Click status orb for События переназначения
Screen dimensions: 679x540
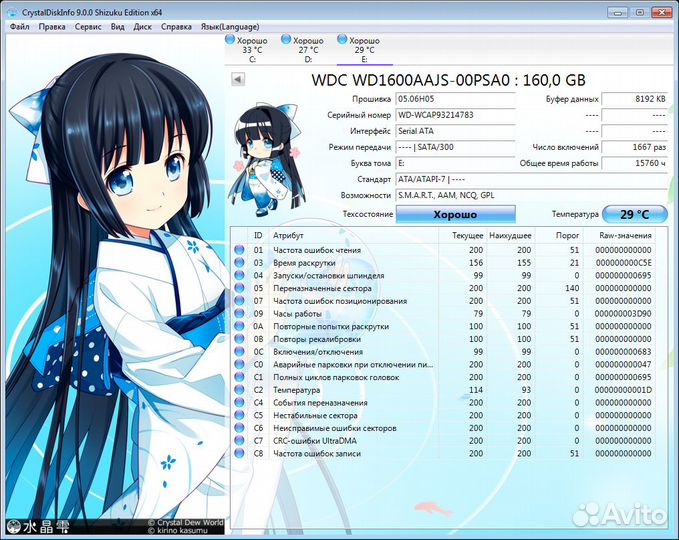(239, 402)
